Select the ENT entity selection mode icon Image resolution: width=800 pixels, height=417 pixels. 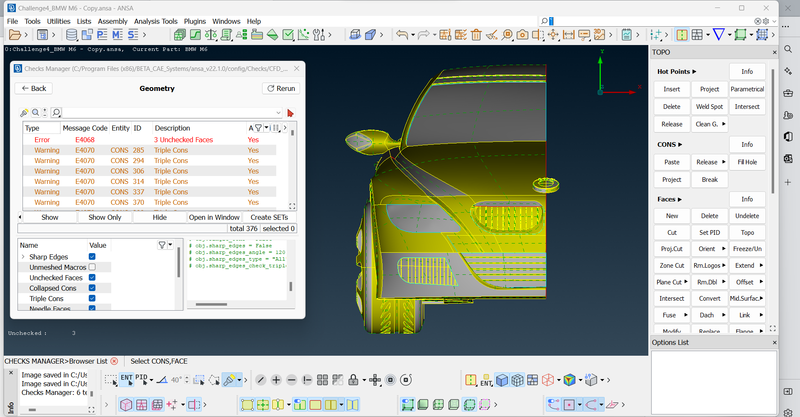[126, 379]
